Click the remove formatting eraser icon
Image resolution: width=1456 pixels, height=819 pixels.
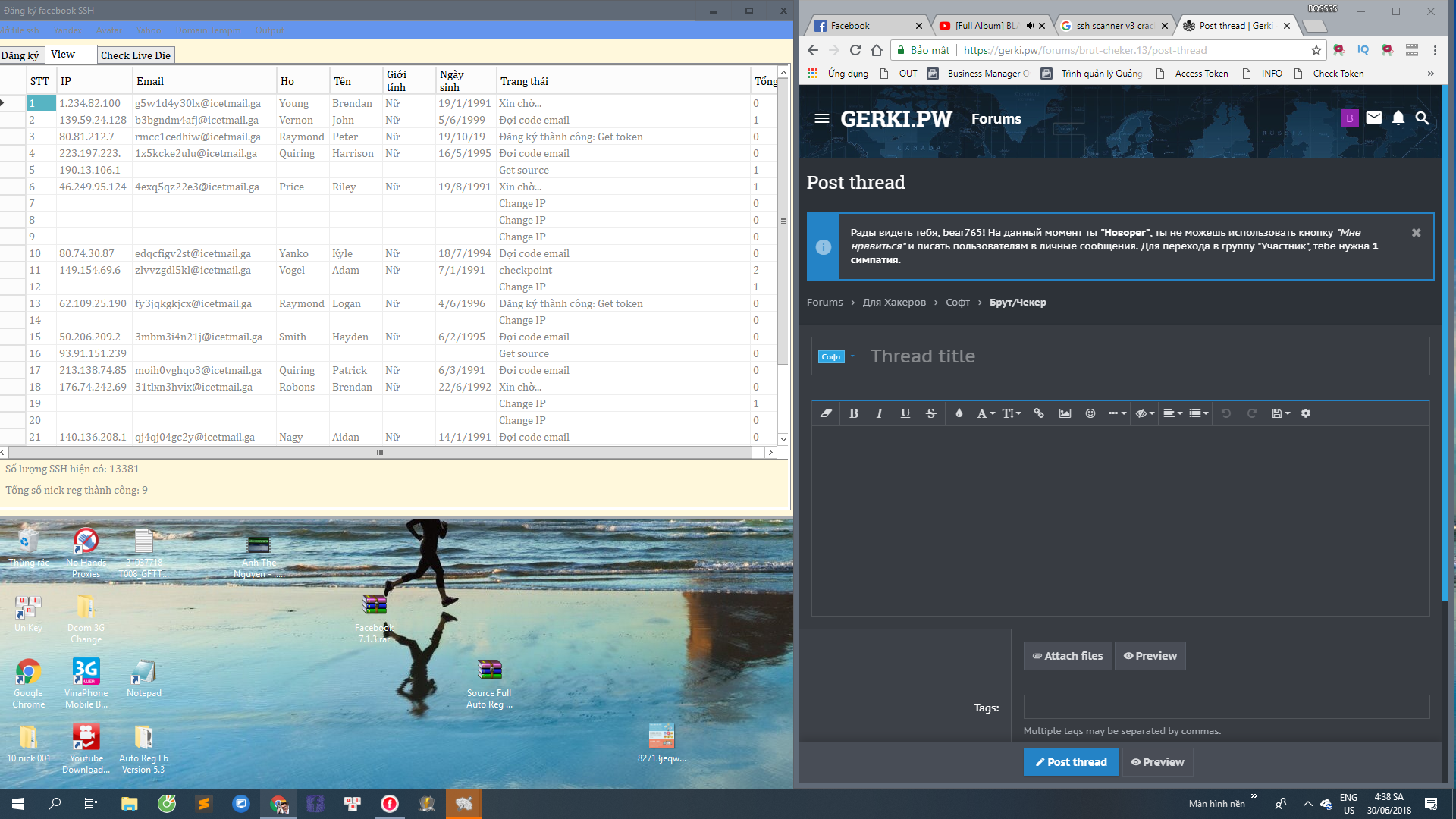tap(827, 413)
